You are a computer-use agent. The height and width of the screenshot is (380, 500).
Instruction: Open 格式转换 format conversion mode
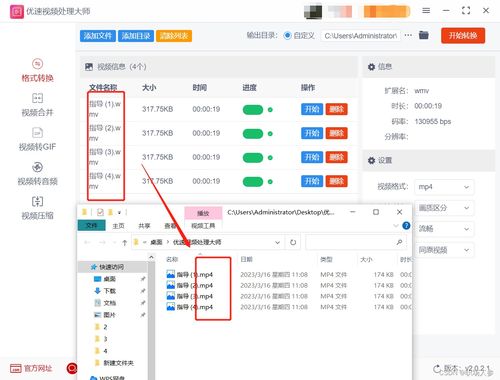point(37,70)
